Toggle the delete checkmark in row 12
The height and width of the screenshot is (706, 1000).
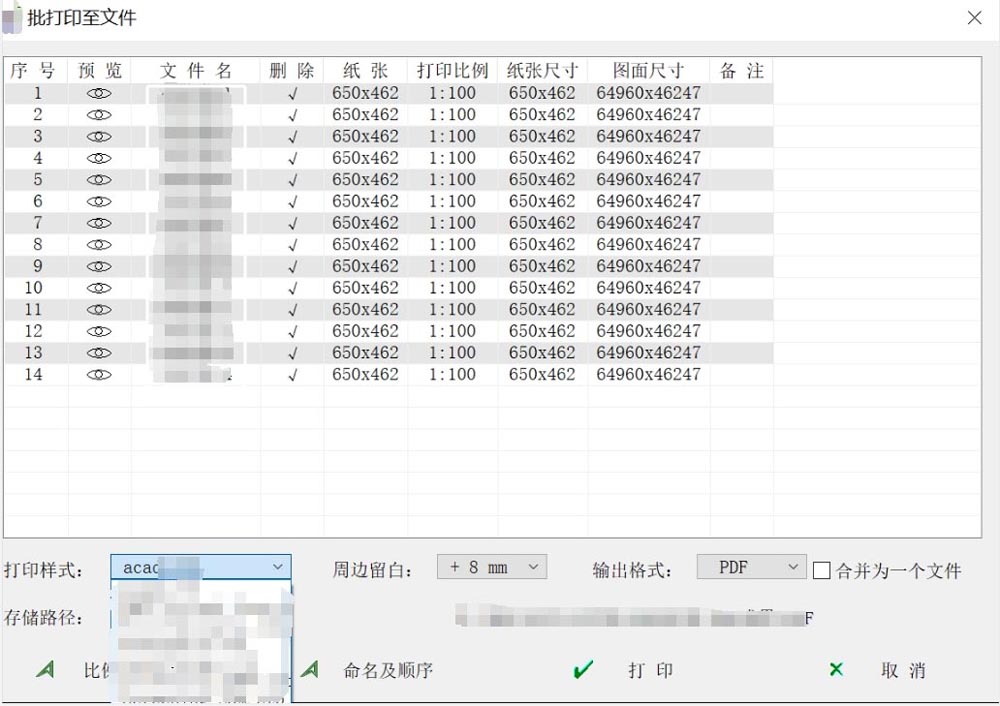[292, 332]
